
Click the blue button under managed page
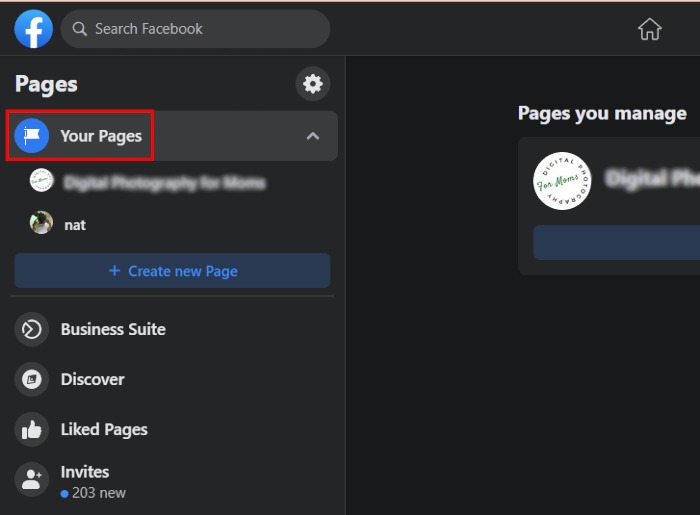(x=617, y=242)
